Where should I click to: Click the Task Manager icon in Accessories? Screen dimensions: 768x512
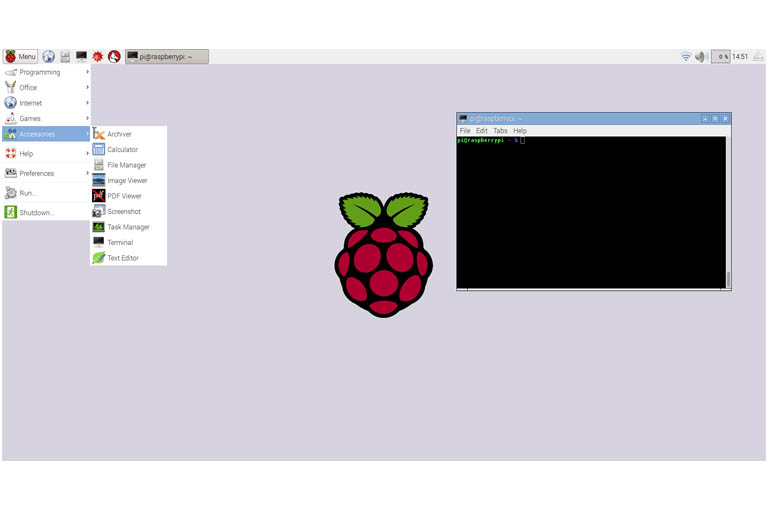pos(98,227)
